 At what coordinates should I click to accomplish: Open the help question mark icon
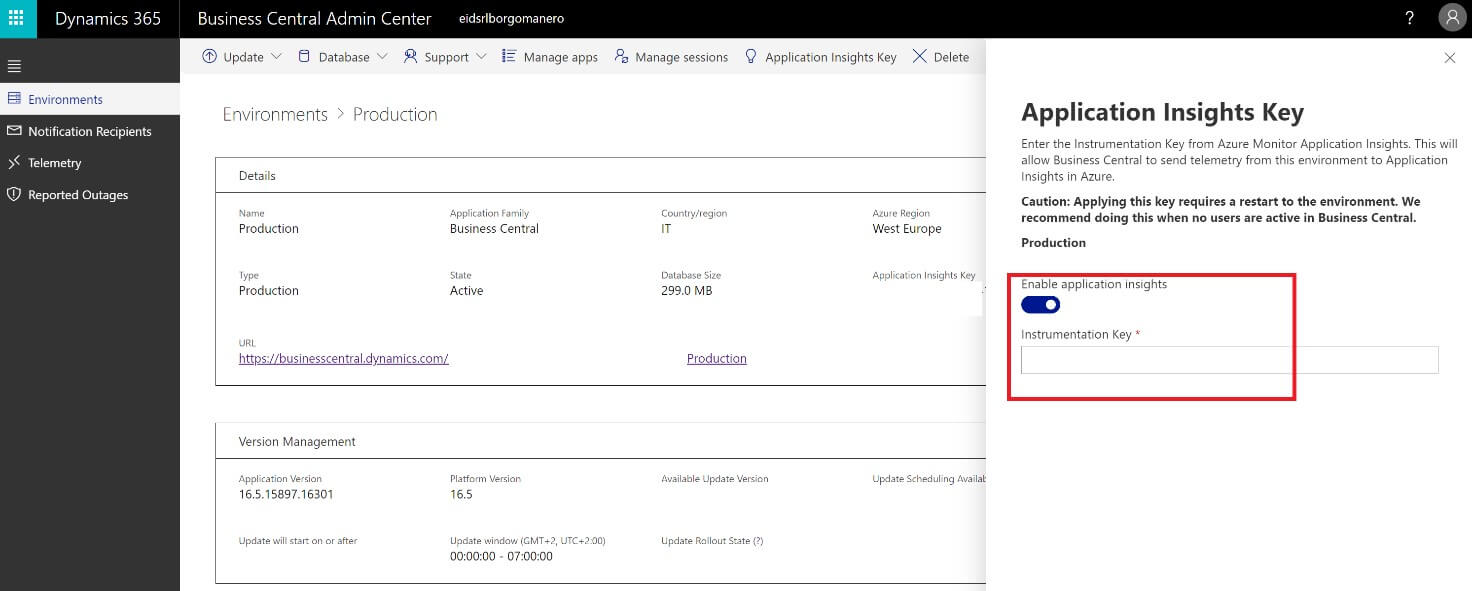click(1409, 18)
